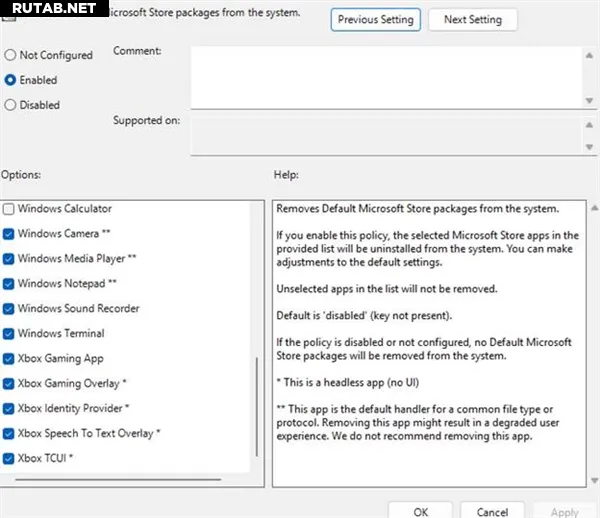Click the "Default is 'disabled'" help line
600x518 pixels.
[364, 316]
